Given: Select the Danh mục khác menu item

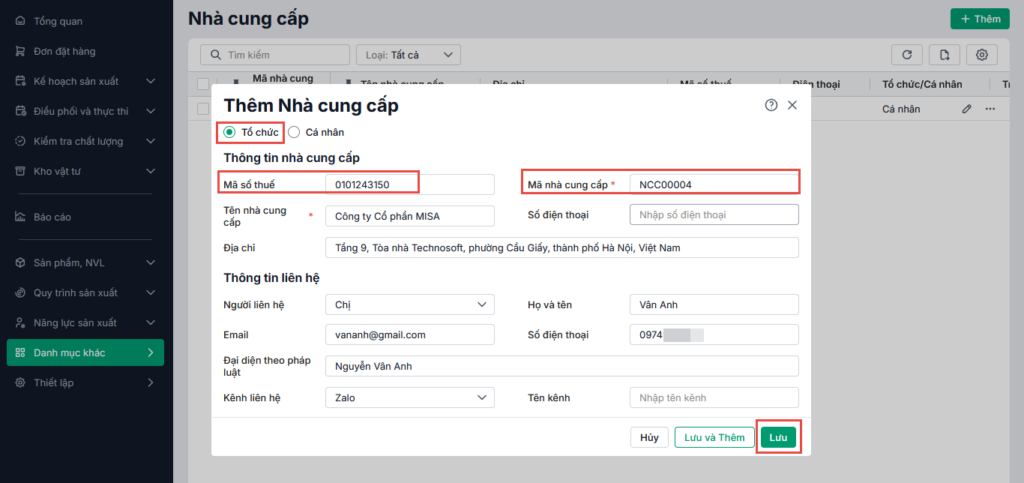Looking at the screenshot, I should 86,353.
